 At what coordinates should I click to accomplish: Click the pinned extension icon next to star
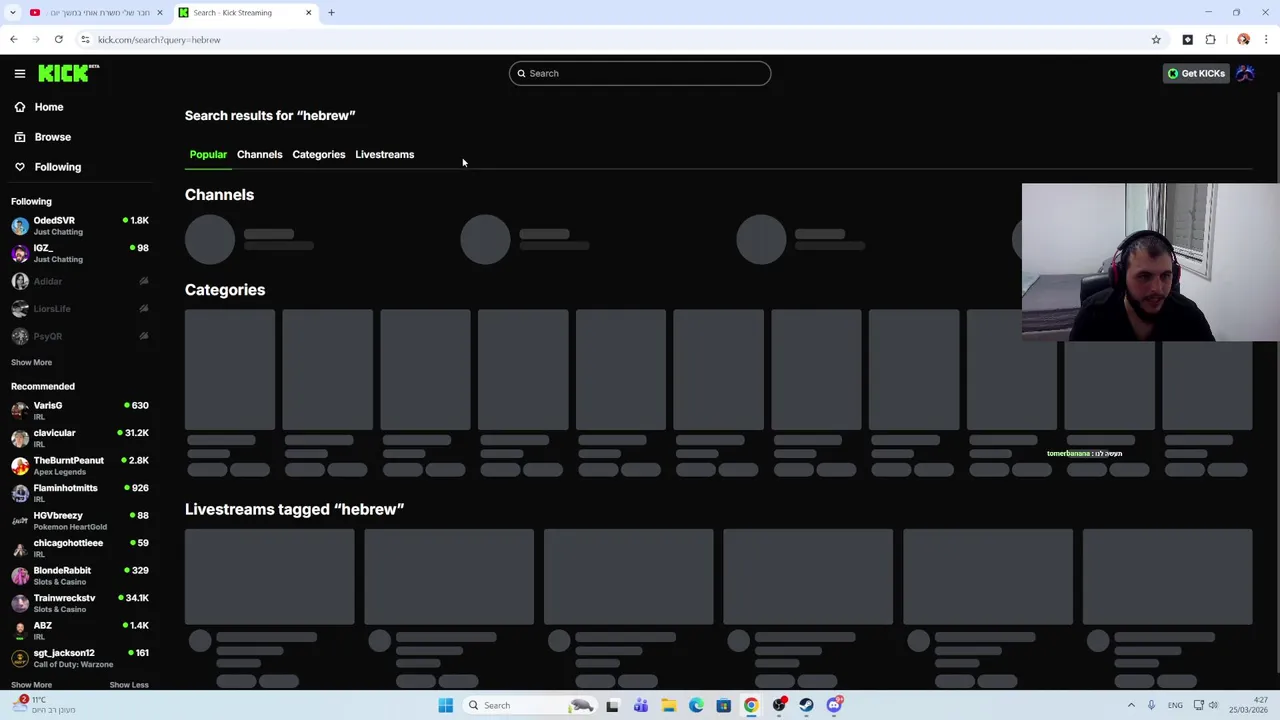coord(1187,39)
